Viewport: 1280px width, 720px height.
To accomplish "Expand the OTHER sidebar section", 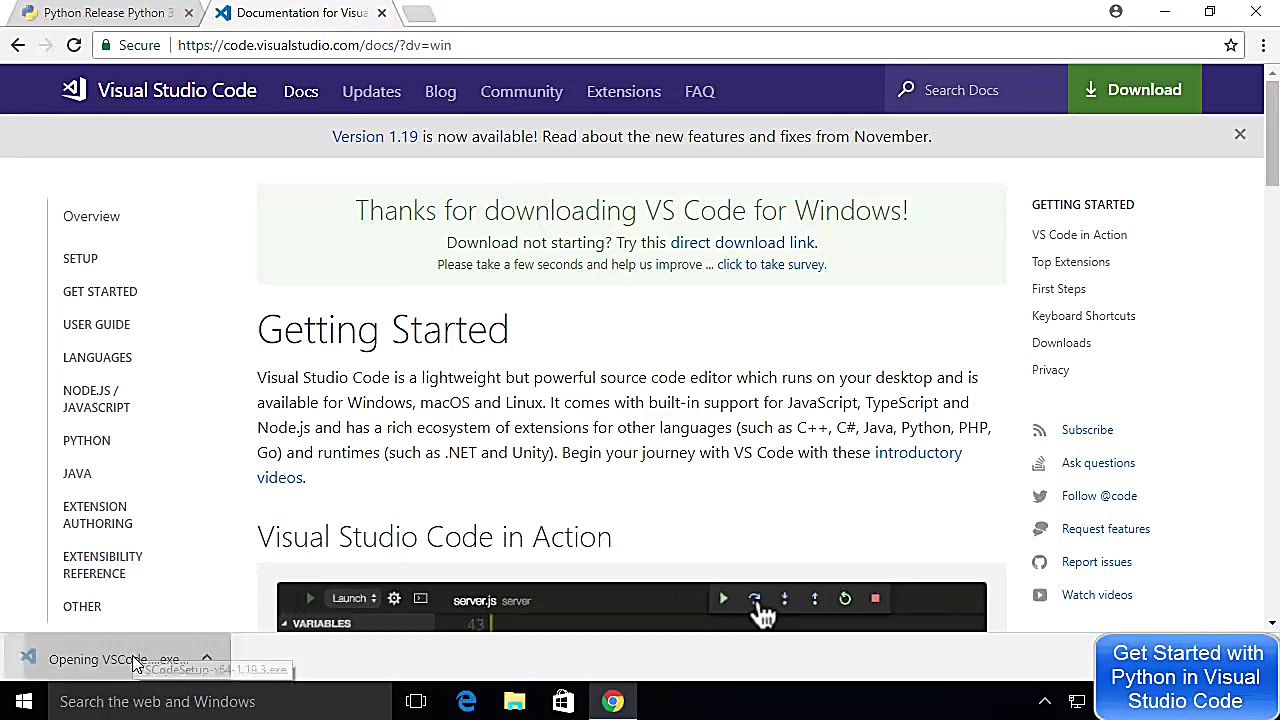I will coord(82,606).
